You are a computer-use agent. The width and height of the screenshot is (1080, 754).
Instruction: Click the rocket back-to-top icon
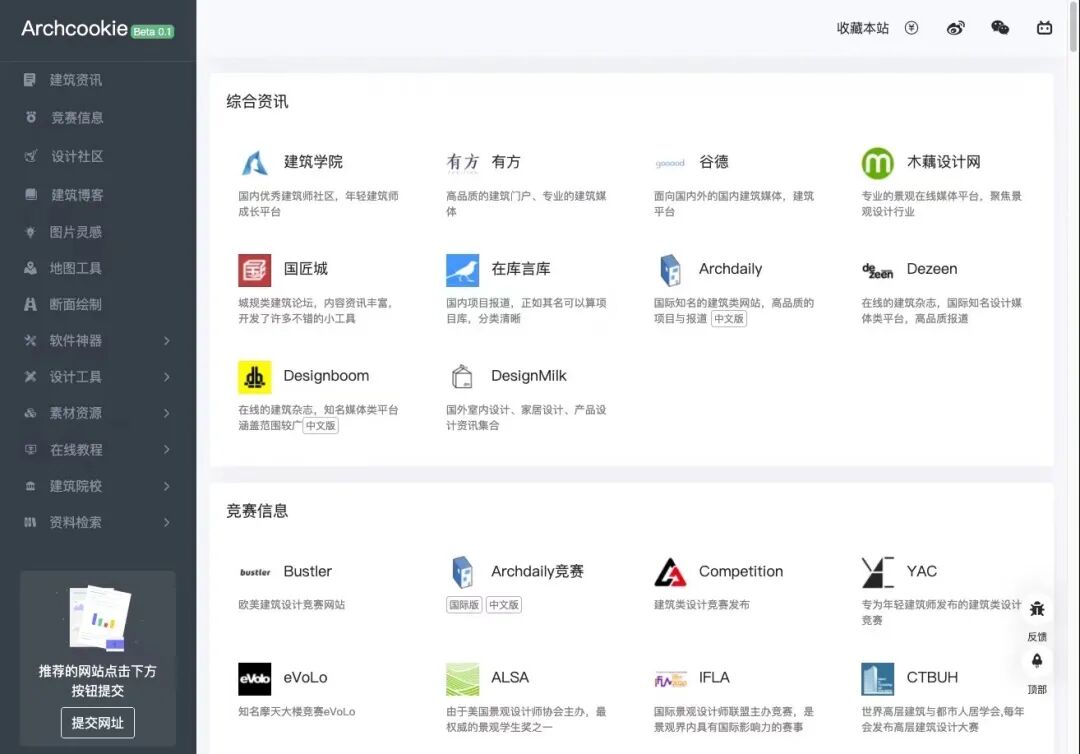pyautogui.click(x=1037, y=661)
